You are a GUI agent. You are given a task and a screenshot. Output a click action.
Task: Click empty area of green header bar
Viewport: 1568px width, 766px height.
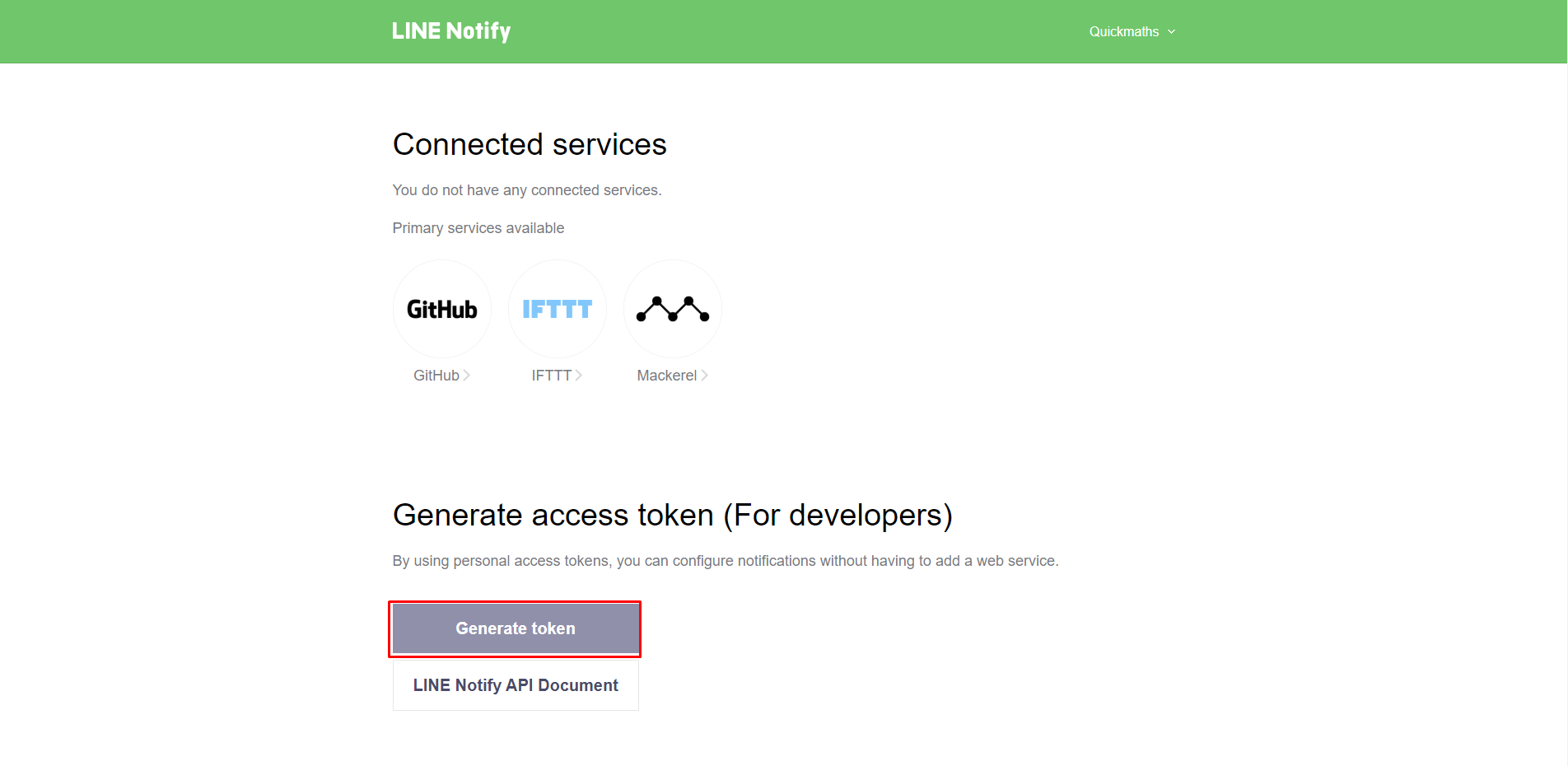click(x=782, y=31)
